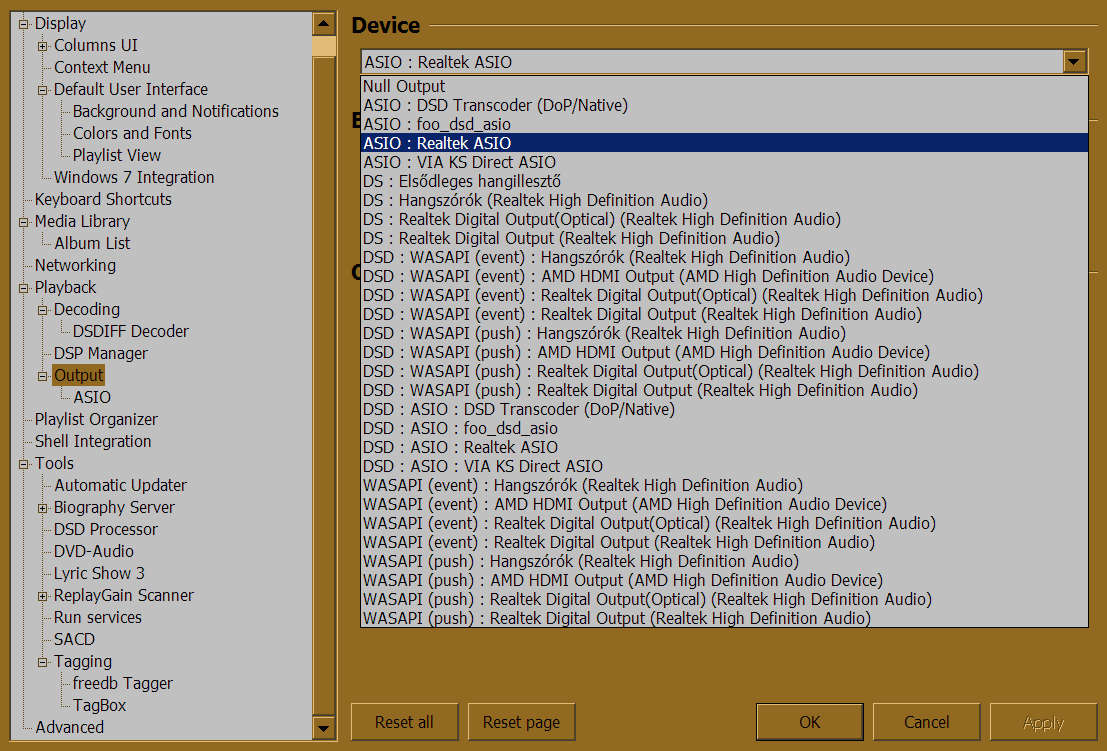Collapse the Display tree node
Image resolution: width=1107 pixels, height=751 pixels.
pyautogui.click(x=23, y=24)
